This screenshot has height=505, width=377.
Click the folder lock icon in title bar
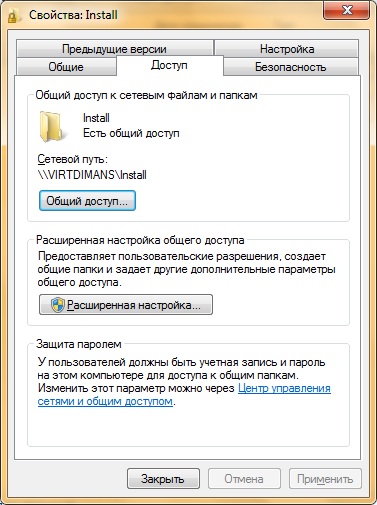coord(12,16)
